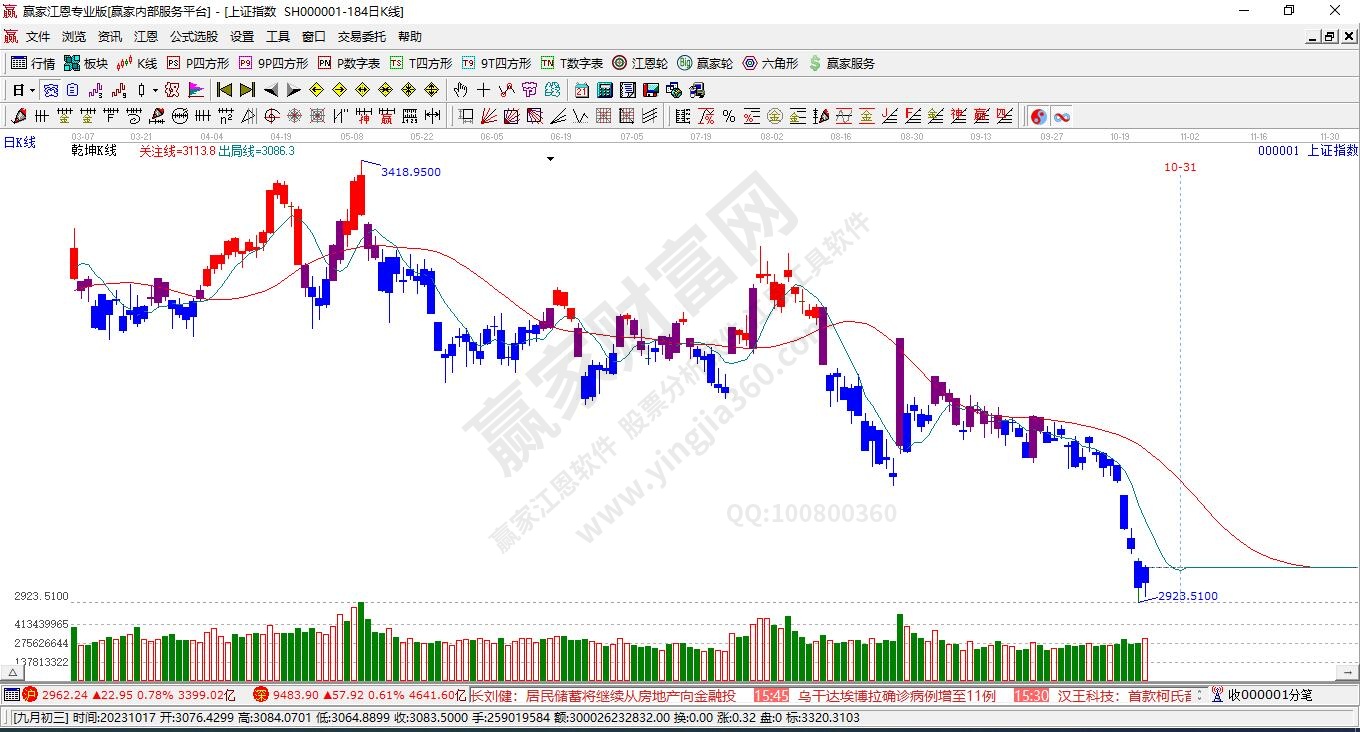Click the yellow diamond left-arrow icon

[316, 90]
